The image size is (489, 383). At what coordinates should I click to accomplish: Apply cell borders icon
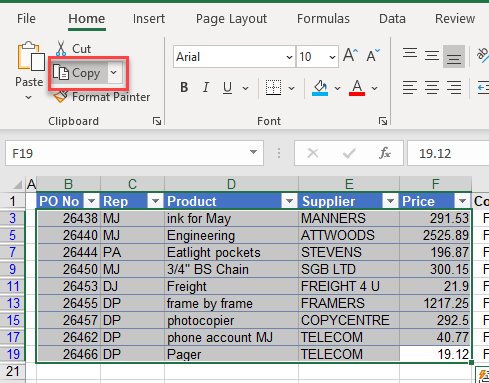pyautogui.click(x=273, y=88)
